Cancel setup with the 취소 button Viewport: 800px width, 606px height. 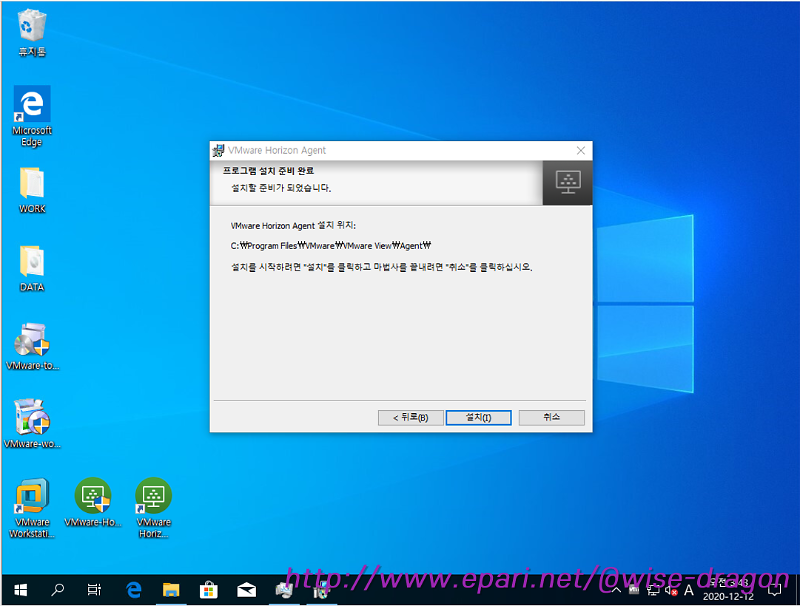click(552, 417)
